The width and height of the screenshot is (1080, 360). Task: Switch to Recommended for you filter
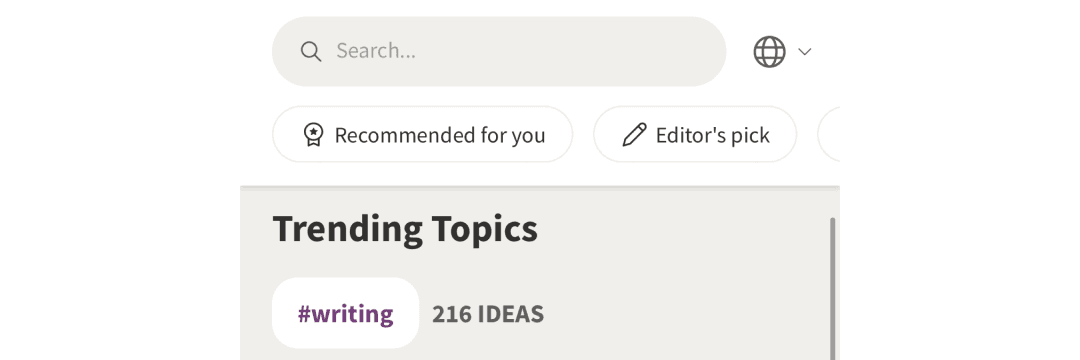point(422,134)
